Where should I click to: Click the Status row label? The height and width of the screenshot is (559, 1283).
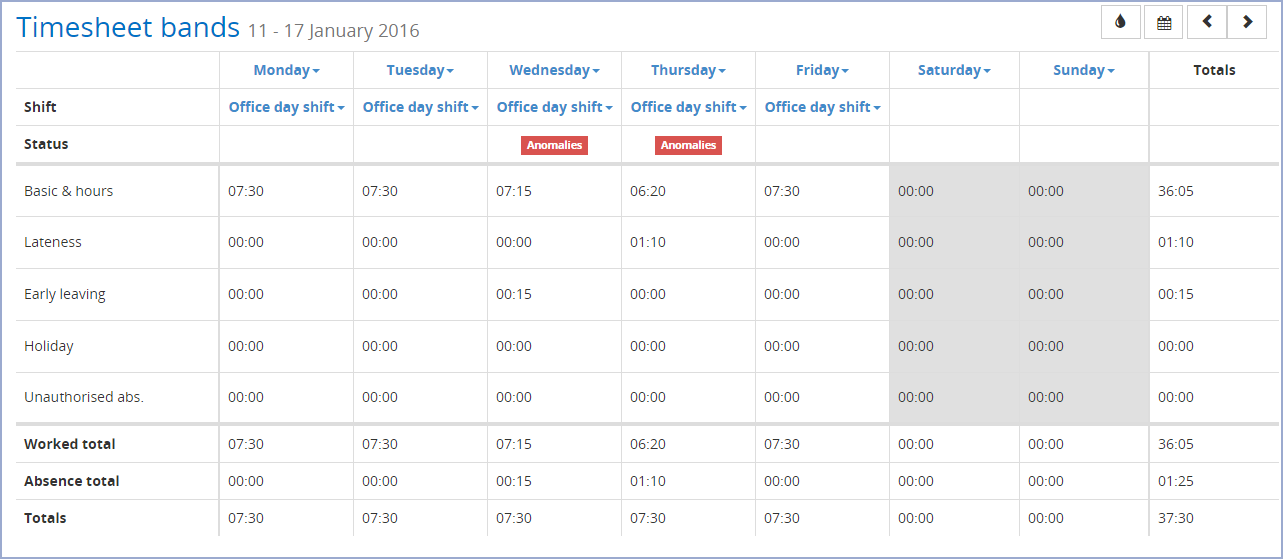[x=46, y=144]
